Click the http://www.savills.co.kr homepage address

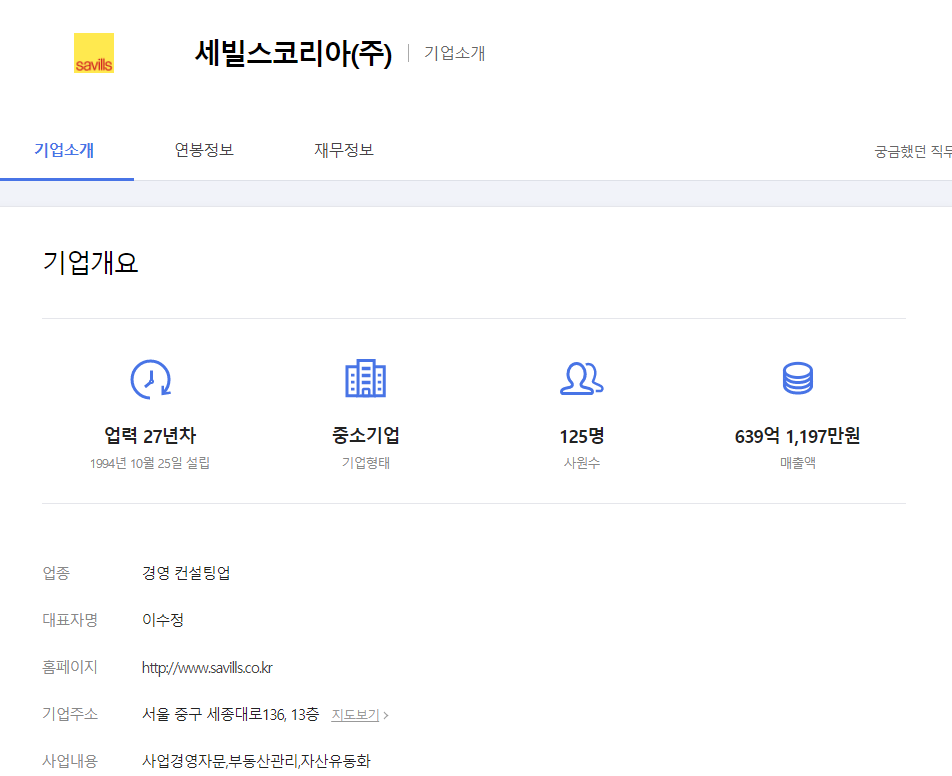[x=207, y=668]
